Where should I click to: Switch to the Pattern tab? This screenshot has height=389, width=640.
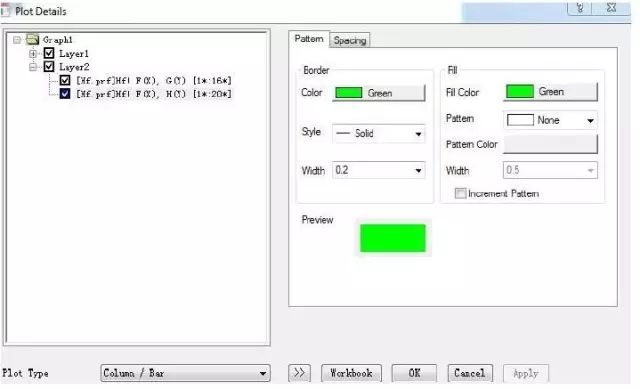309,39
